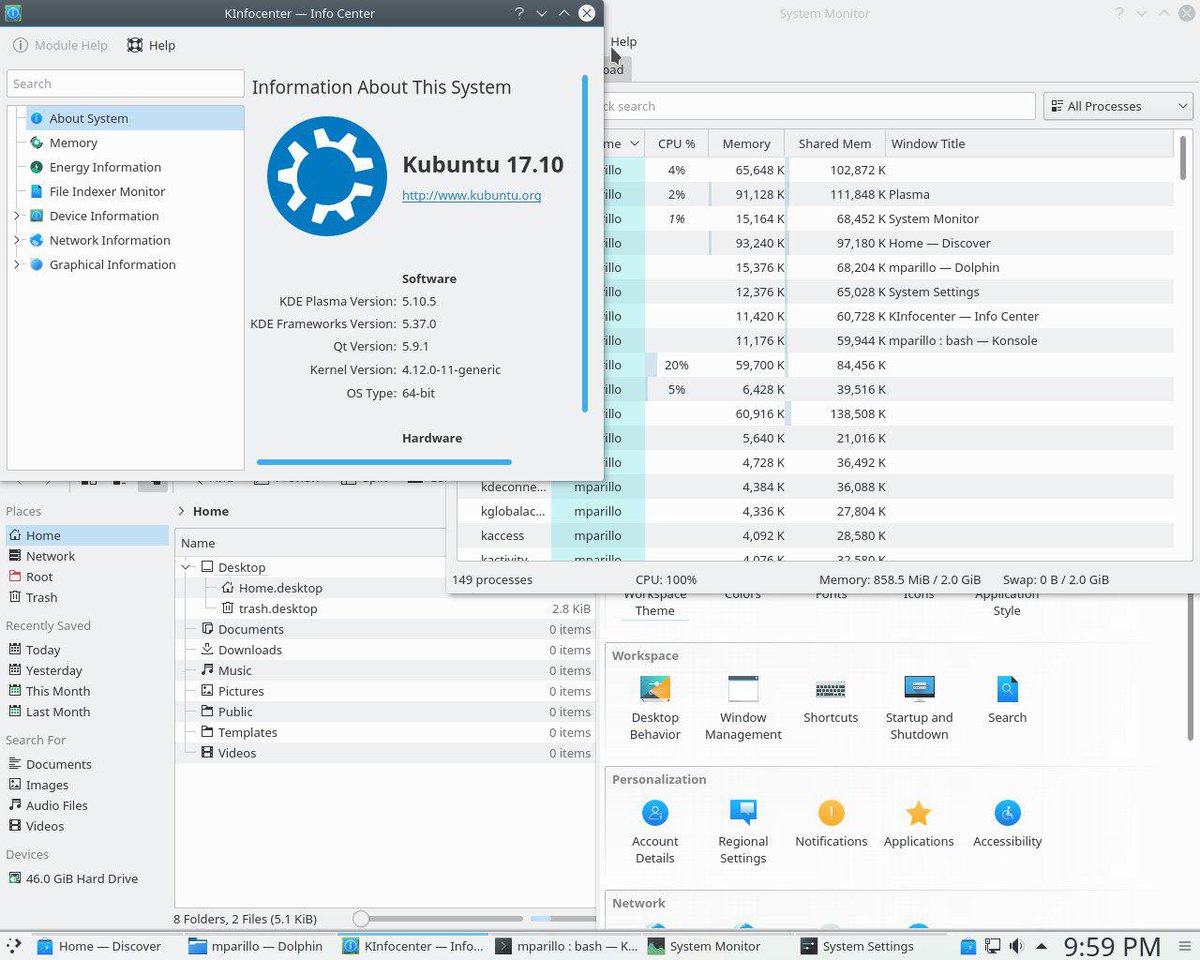The width and height of the screenshot is (1200, 960).
Task: Collapse the Desktop folder in Dolphin
Action: point(186,567)
